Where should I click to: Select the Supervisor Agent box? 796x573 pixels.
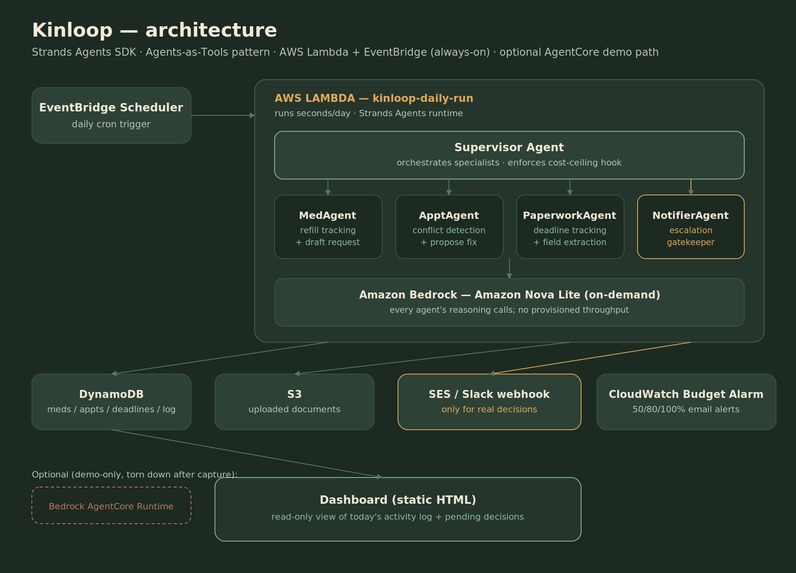point(509,155)
